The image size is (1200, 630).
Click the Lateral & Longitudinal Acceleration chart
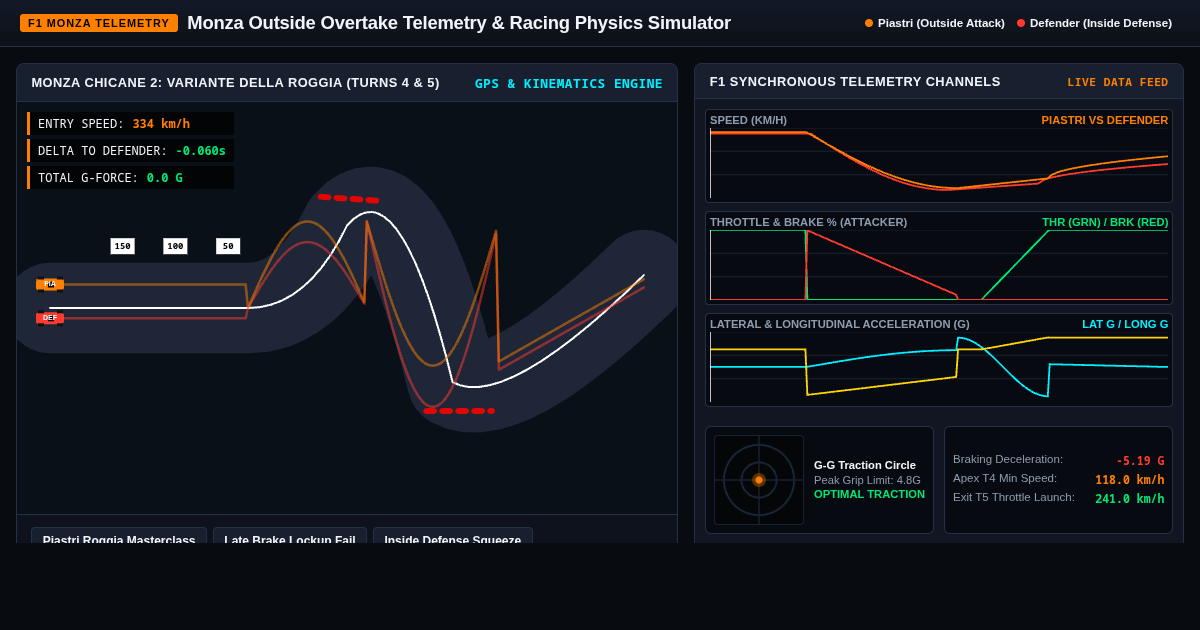point(939,360)
